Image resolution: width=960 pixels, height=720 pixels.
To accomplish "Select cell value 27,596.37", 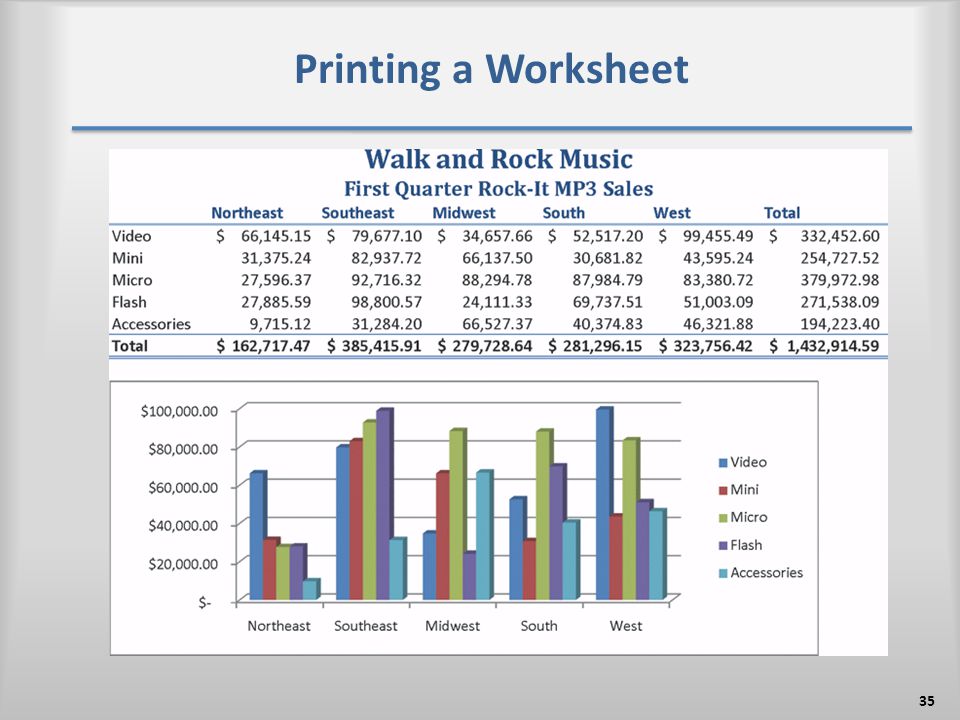I will pos(276,280).
